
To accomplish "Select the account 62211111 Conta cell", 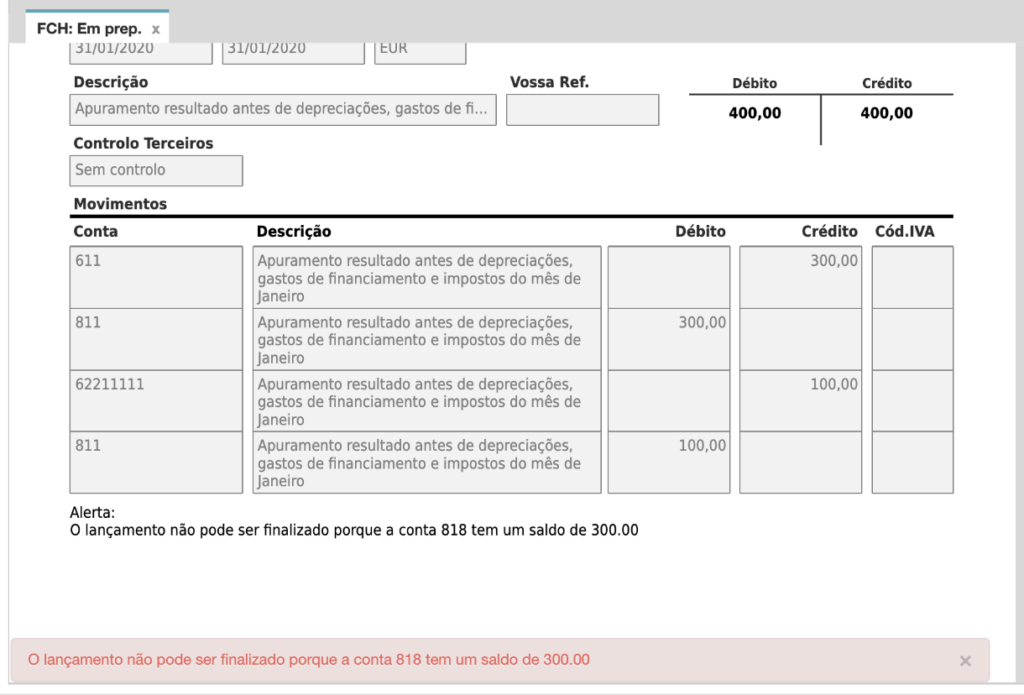I will [x=156, y=401].
